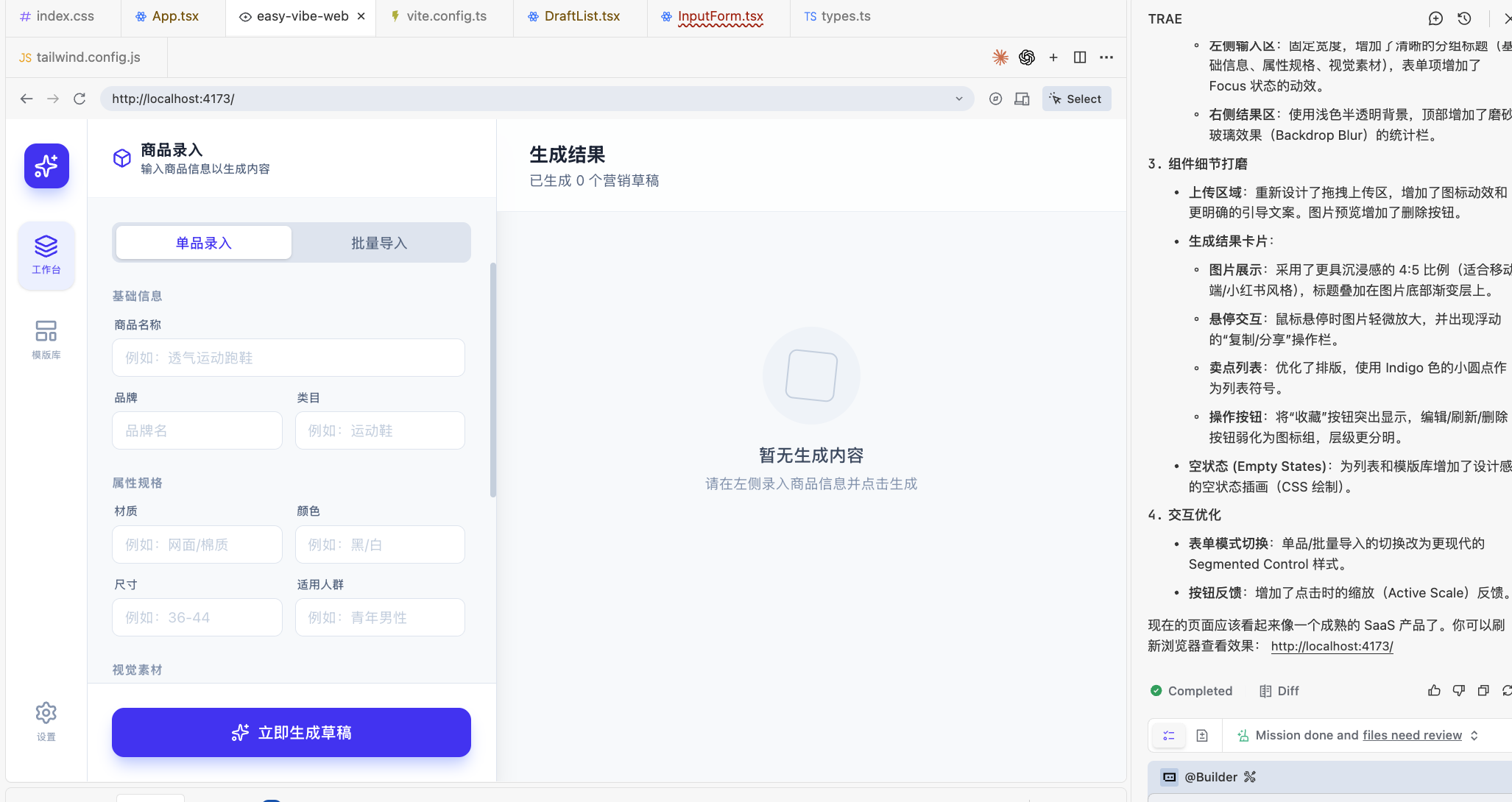
Task: Expand the URL address bar dropdown
Action: pyautogui.click(x=959, y=99)
